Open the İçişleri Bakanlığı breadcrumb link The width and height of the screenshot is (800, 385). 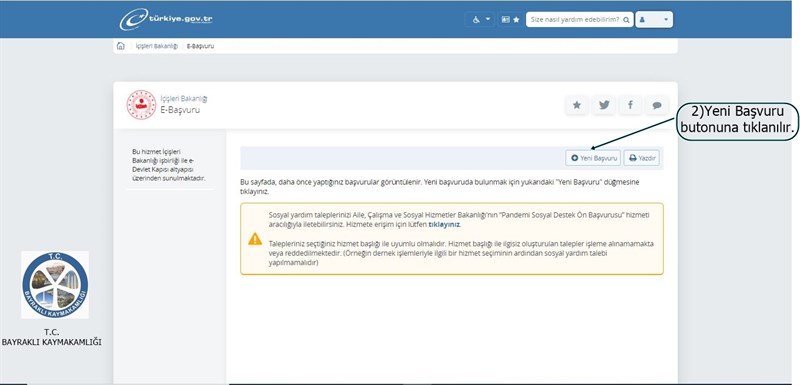(x=157, y=46)
